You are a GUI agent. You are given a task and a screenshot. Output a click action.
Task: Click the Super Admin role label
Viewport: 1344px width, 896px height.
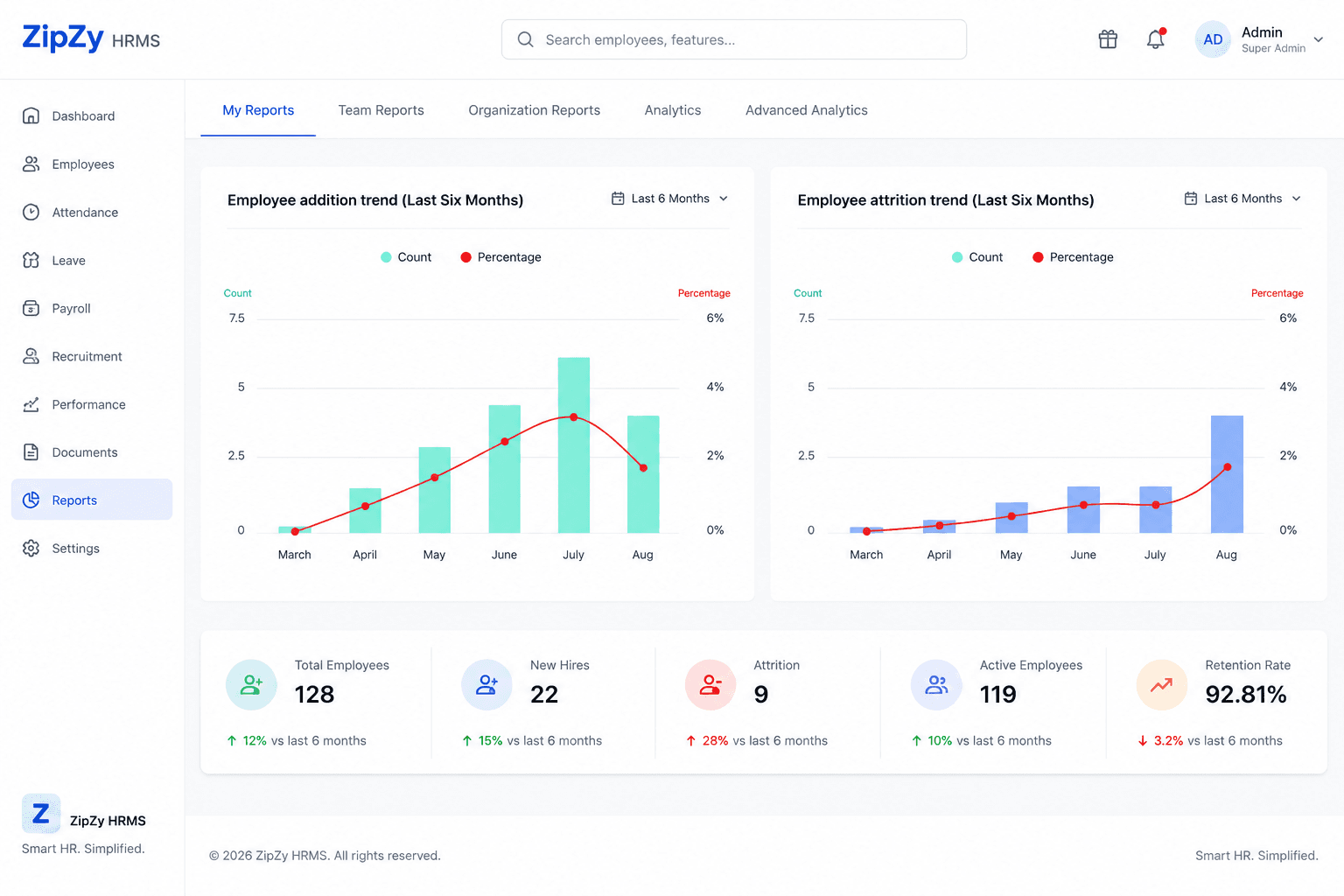click(x=1273, y=49)
